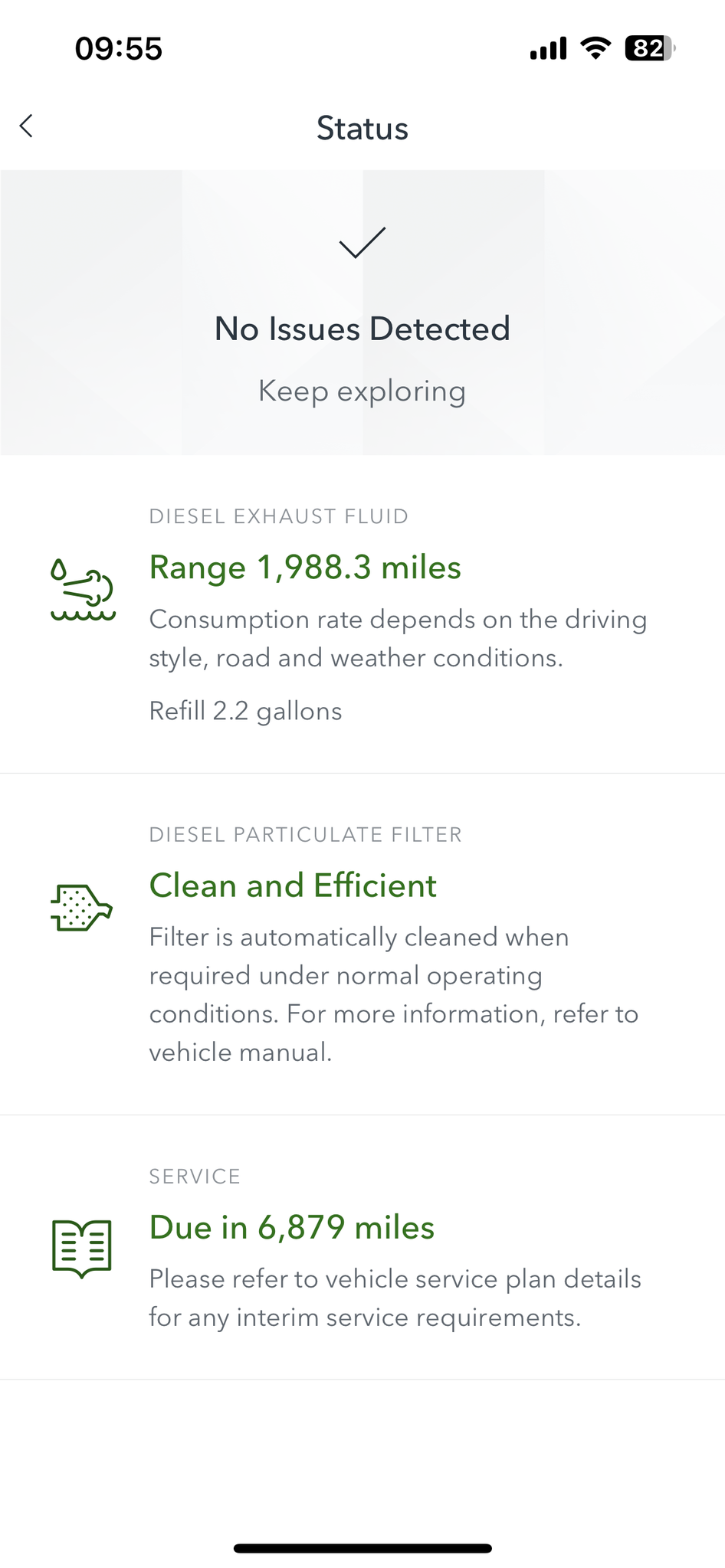Viewport: 725px width, 1568px height.
Task: Tap the Keep exploring subtitle
Action: pyautogui.click(x=362, y=391)
